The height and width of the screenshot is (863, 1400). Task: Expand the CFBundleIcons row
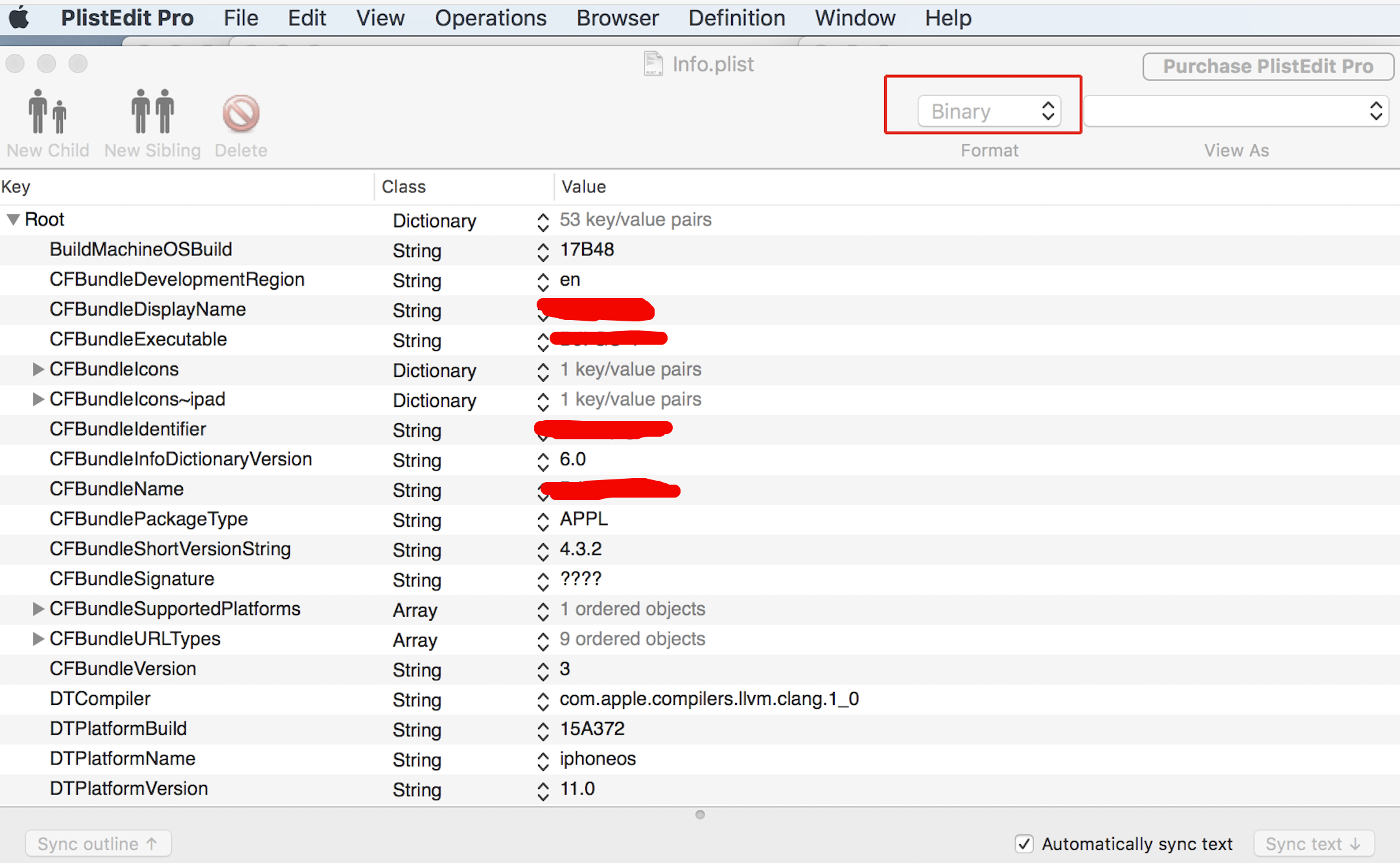click(38, 369)
